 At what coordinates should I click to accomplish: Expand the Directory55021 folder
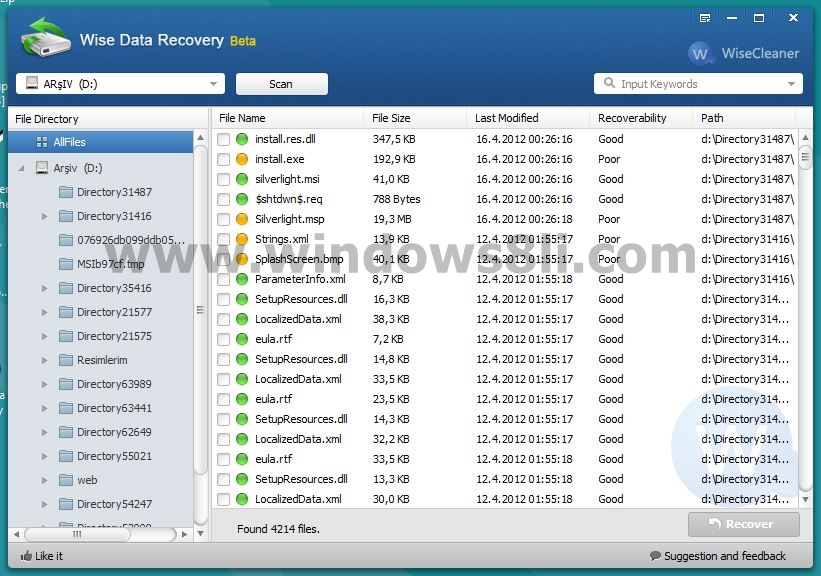coord(45,456)
